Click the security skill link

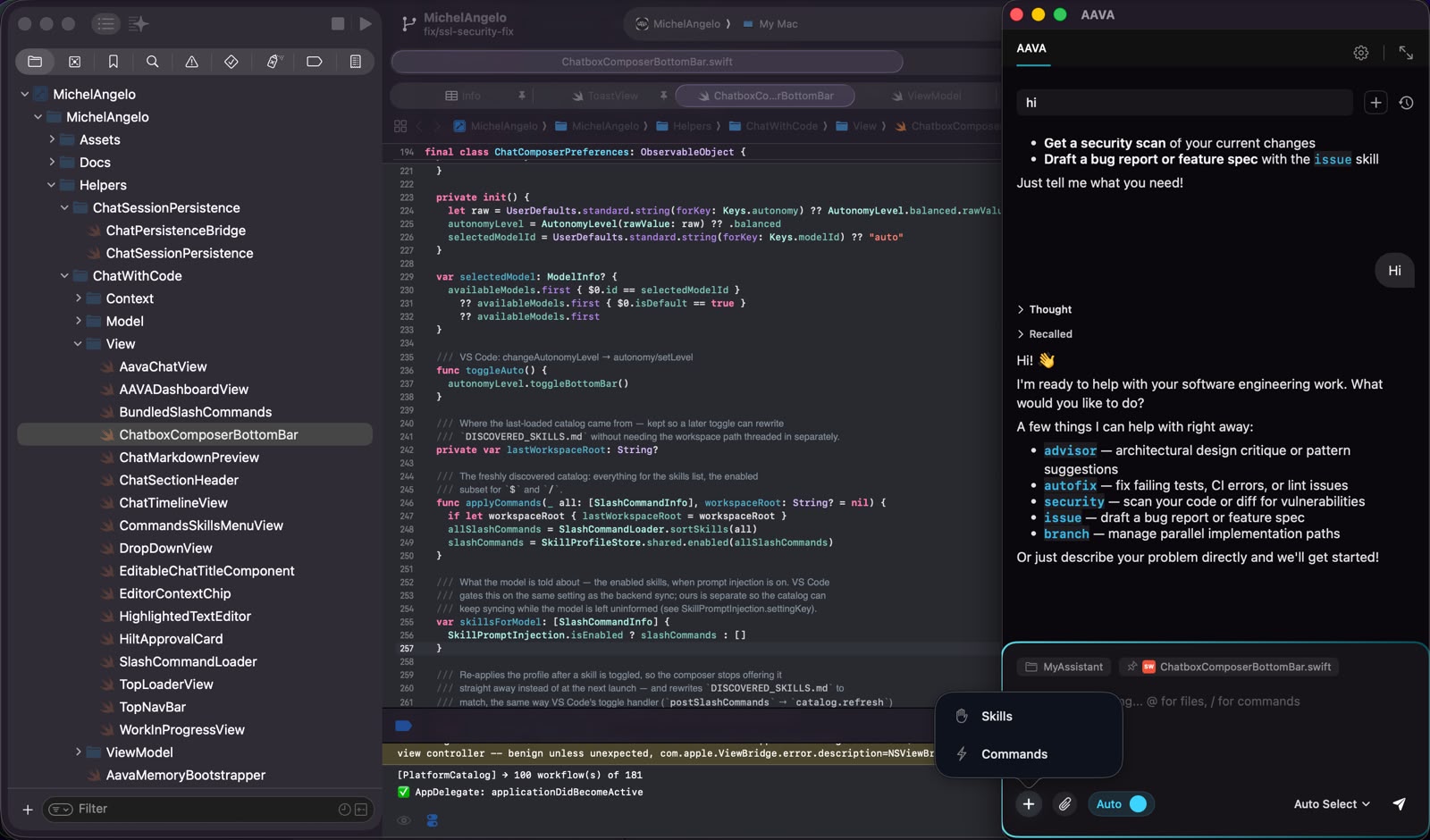tap(1073, 501)
